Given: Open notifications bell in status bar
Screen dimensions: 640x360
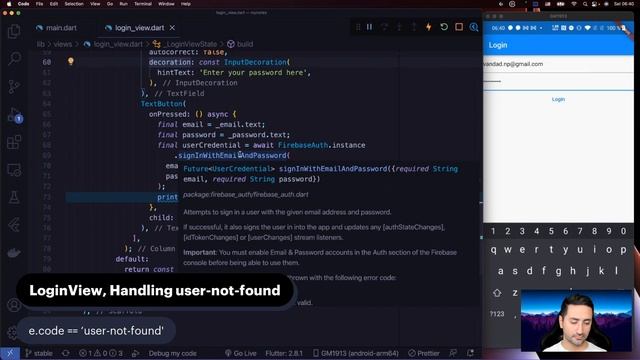Looking at the screenshot, I should coord(470,353).
